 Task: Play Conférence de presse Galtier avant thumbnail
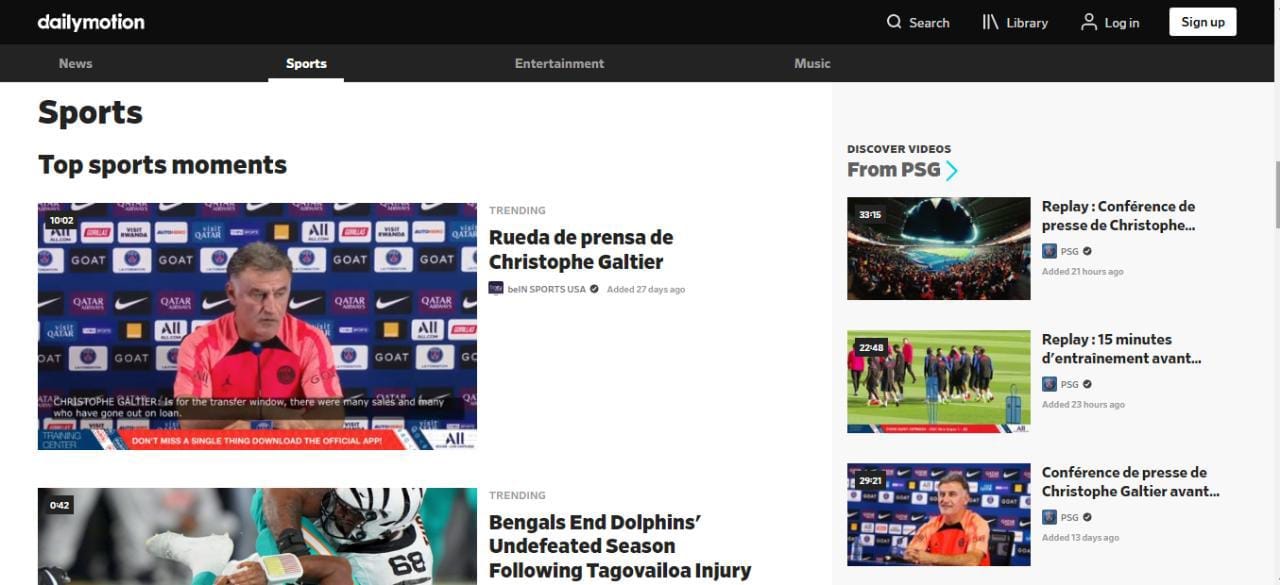tap(938, 514)
